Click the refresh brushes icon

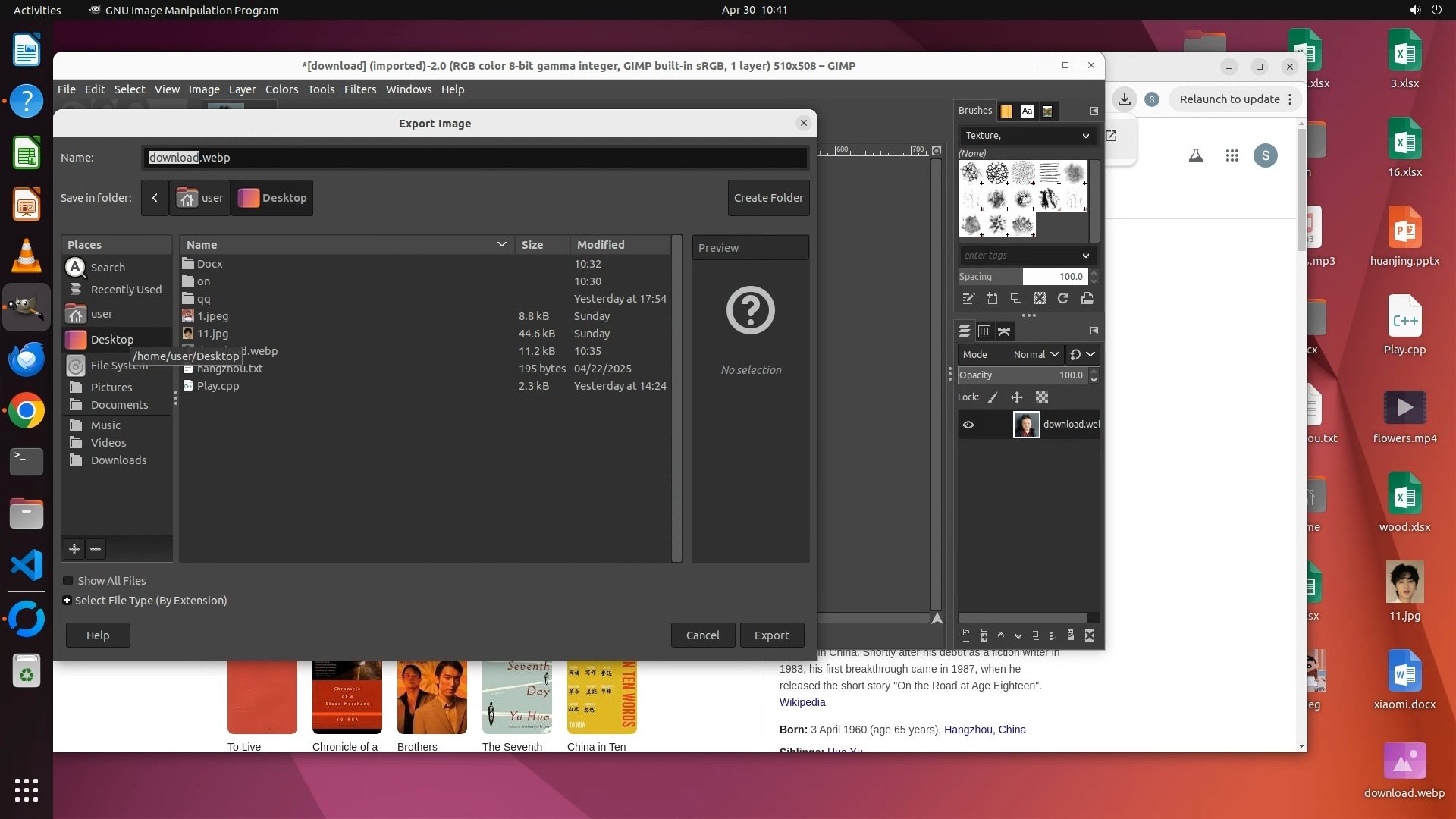[x=1063, y=299]
